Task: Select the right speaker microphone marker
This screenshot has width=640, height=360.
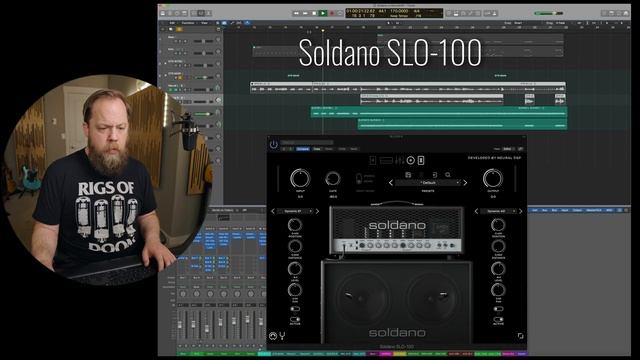Action: tap(443, 293)
